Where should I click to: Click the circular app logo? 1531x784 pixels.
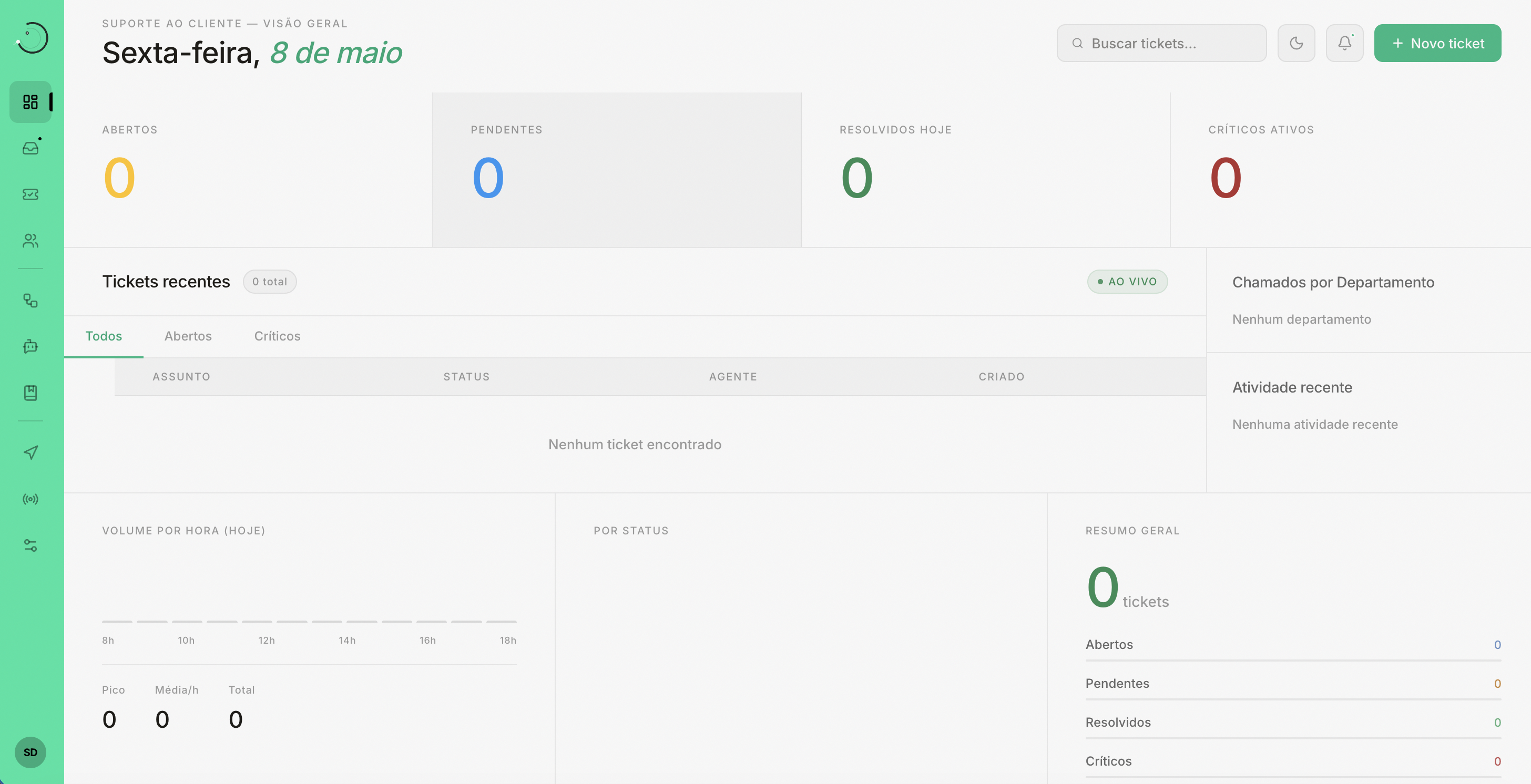click(32, 38)
